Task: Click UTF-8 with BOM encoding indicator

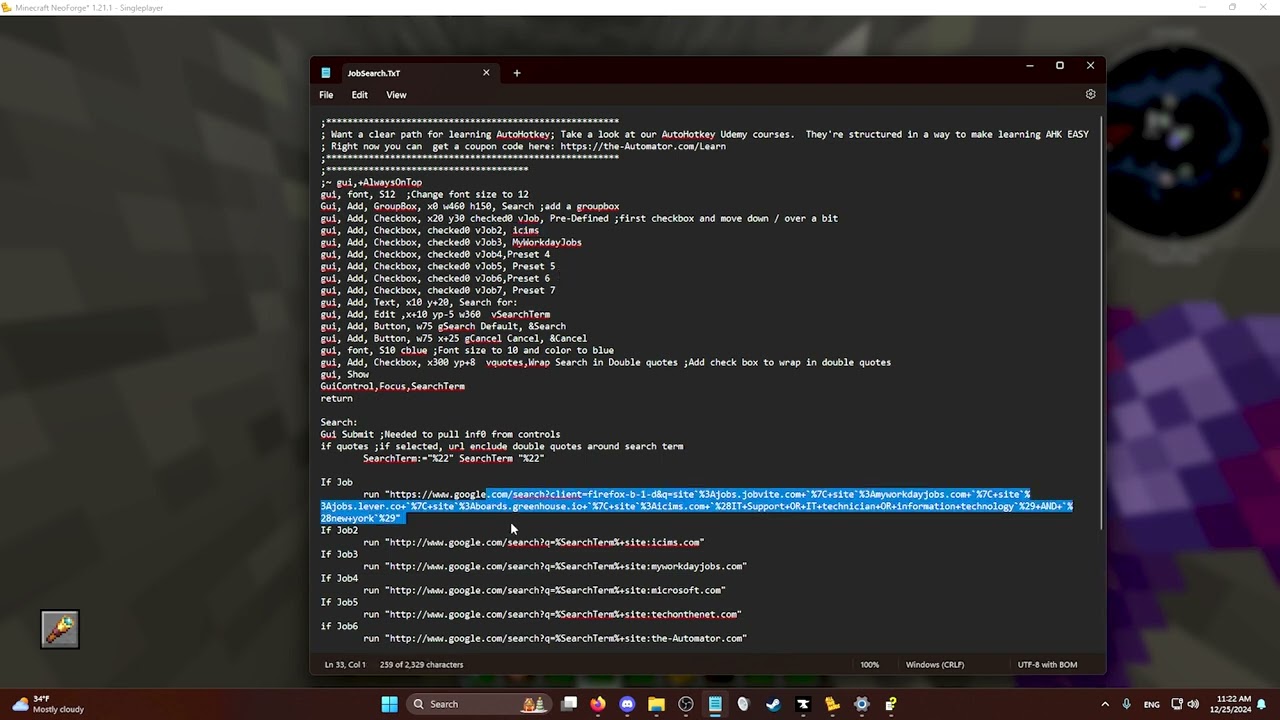Action: pyautogui.click(x=1047, y=665)
